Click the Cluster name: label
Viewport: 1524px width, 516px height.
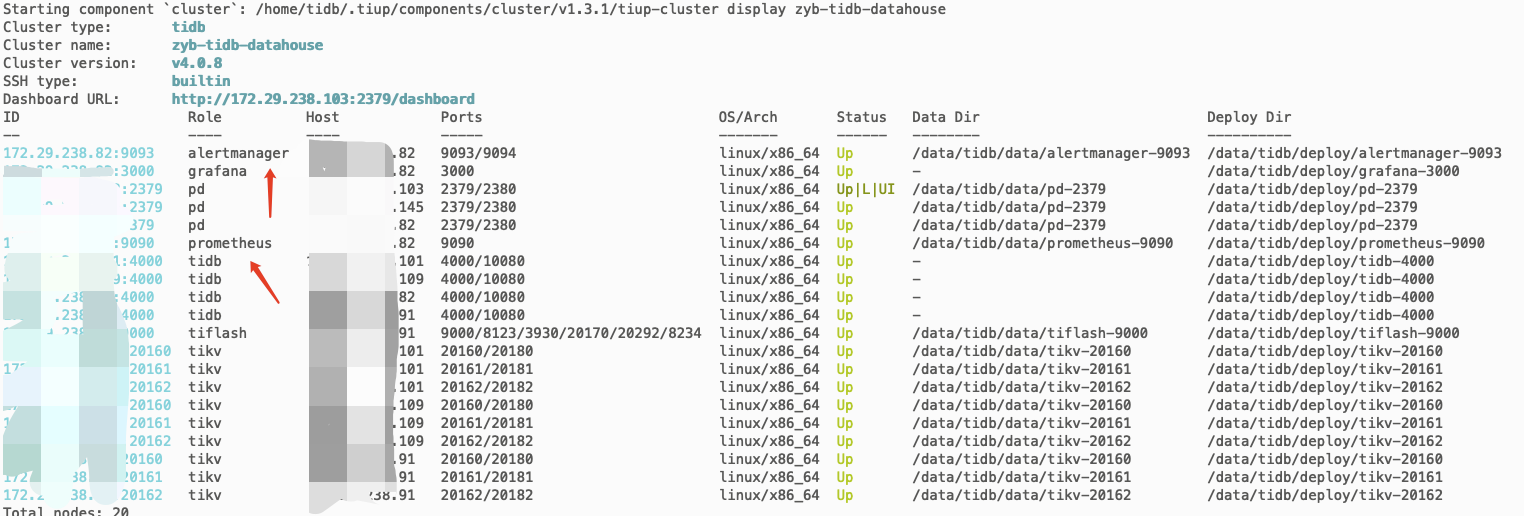(x=57, y=45)
